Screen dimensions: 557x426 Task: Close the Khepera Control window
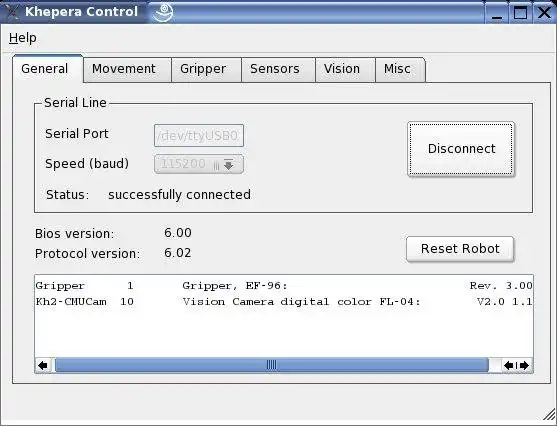(544, 12)
